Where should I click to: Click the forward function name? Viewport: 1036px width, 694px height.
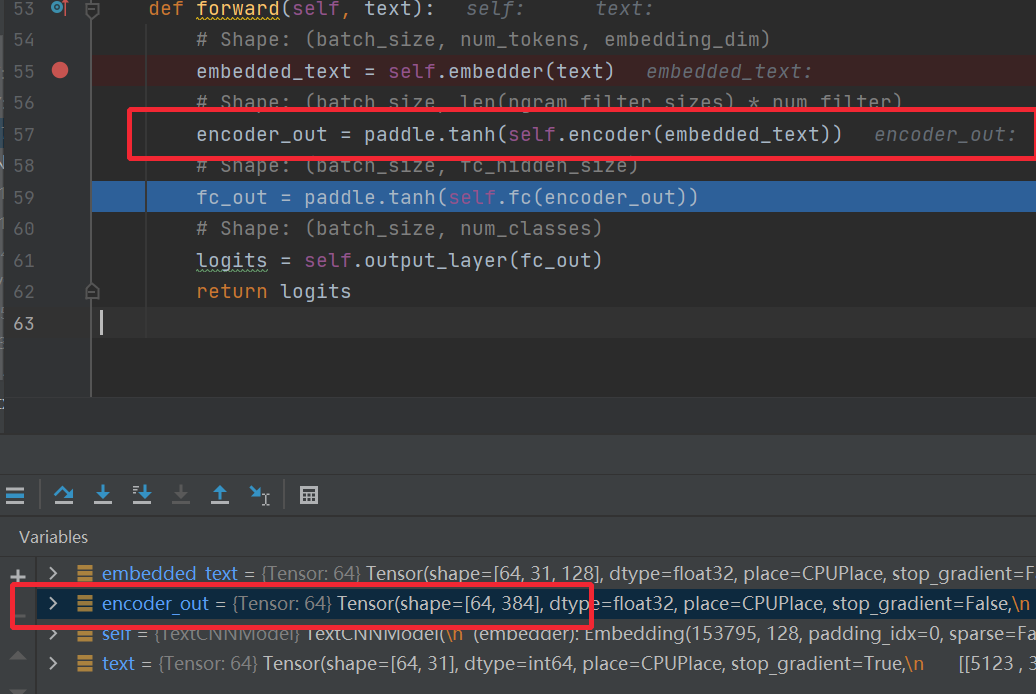[238, 9]
